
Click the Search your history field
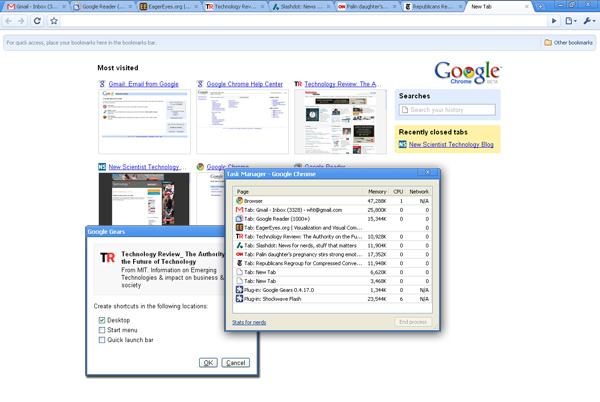point(447,110)
